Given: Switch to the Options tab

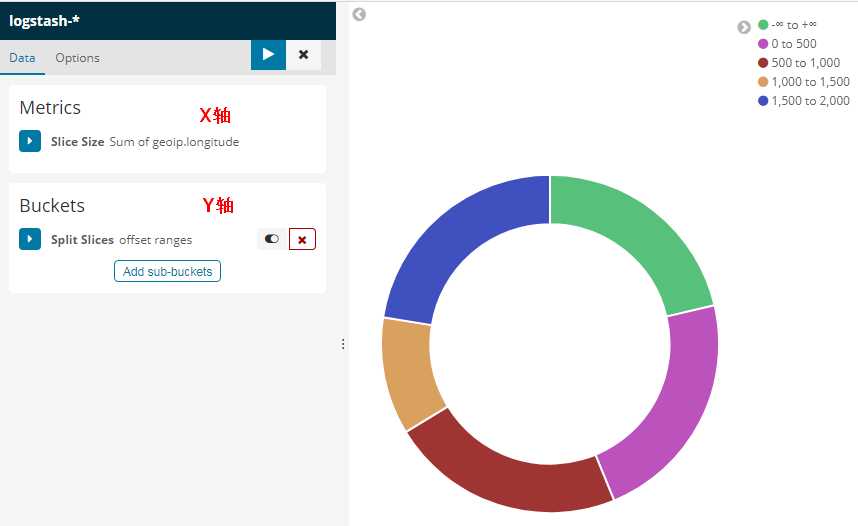Looking at the screenshot, I should tap(77, 58).
